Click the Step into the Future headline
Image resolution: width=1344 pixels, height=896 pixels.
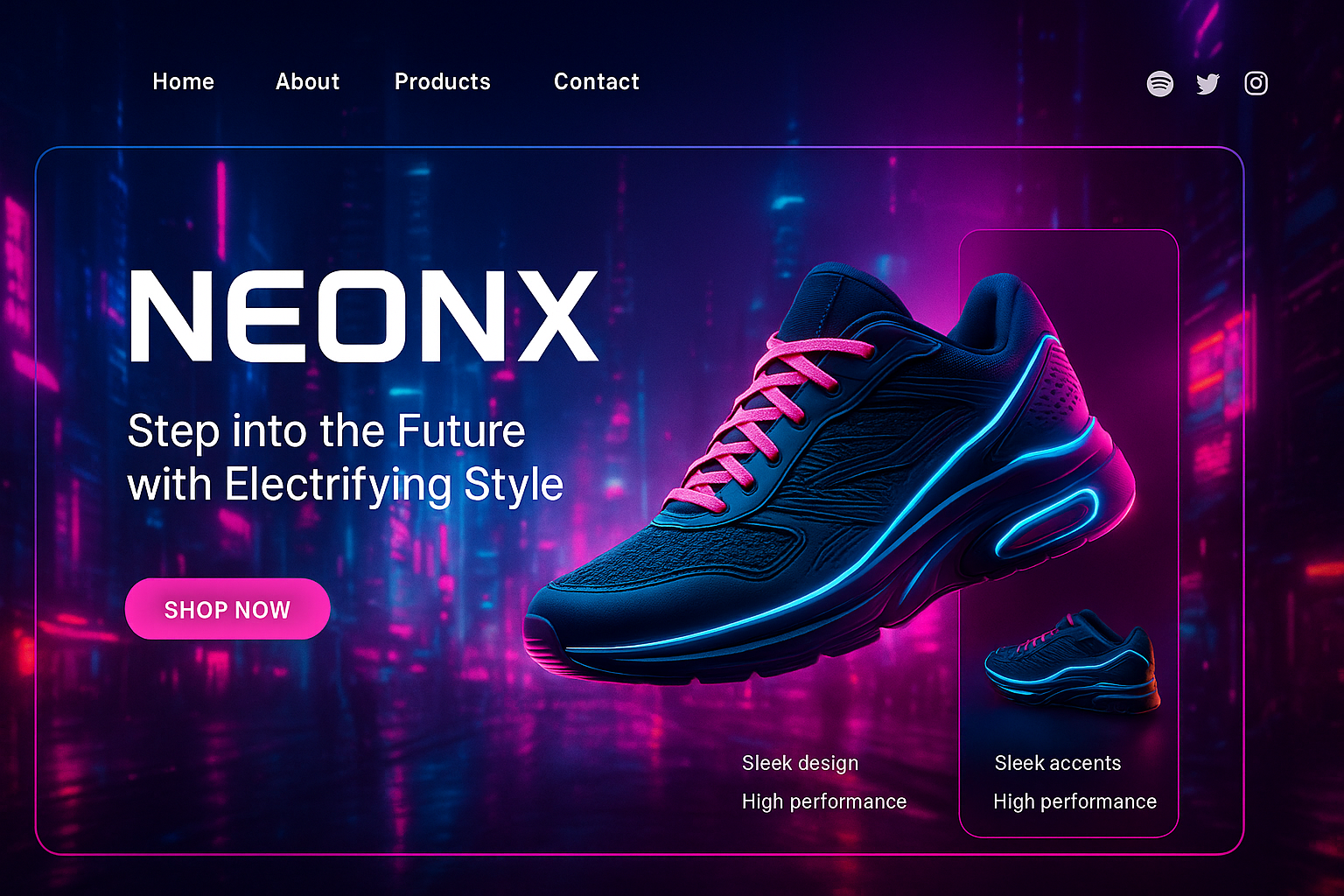pyautogui.click(x=326, y=431)
